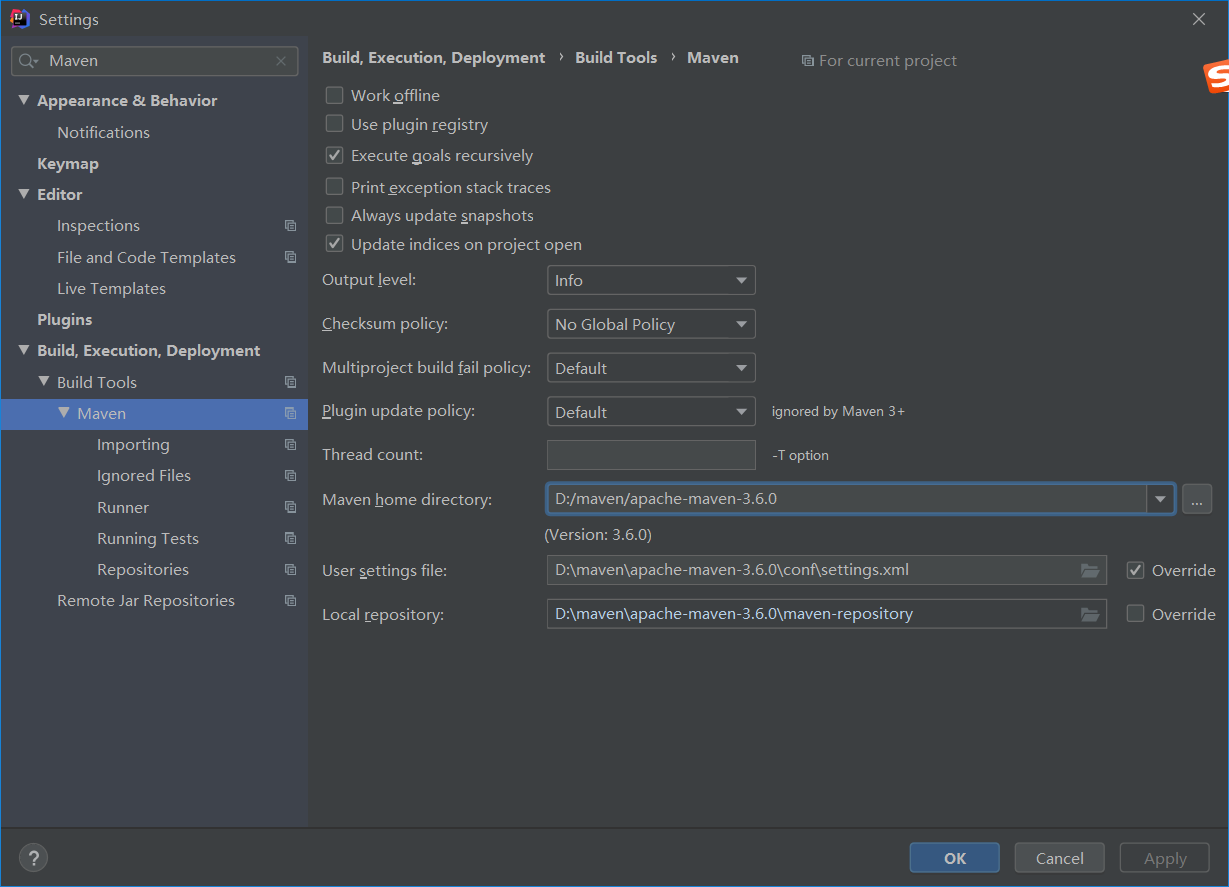Click the project-level icon beside Running Tests
The image size is (1229, 887).
(x=290, y=538)
